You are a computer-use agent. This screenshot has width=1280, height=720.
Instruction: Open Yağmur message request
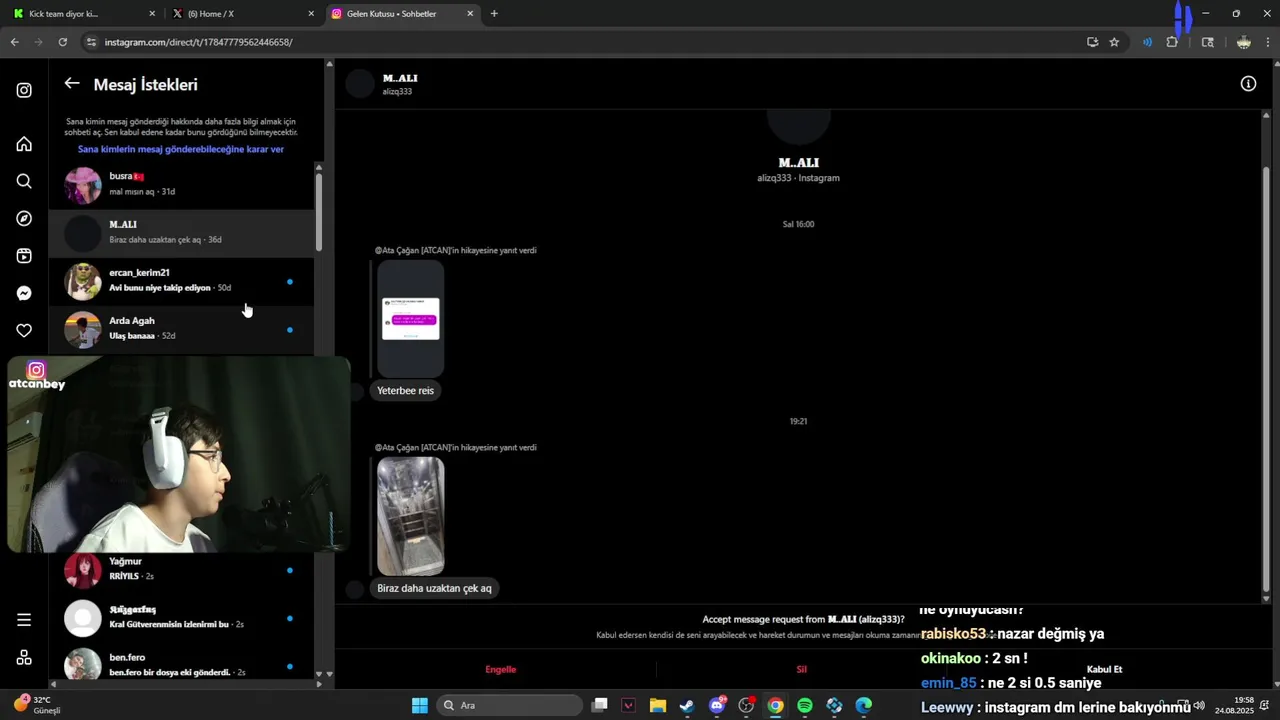pyautogui.click(x=181, y=570)
